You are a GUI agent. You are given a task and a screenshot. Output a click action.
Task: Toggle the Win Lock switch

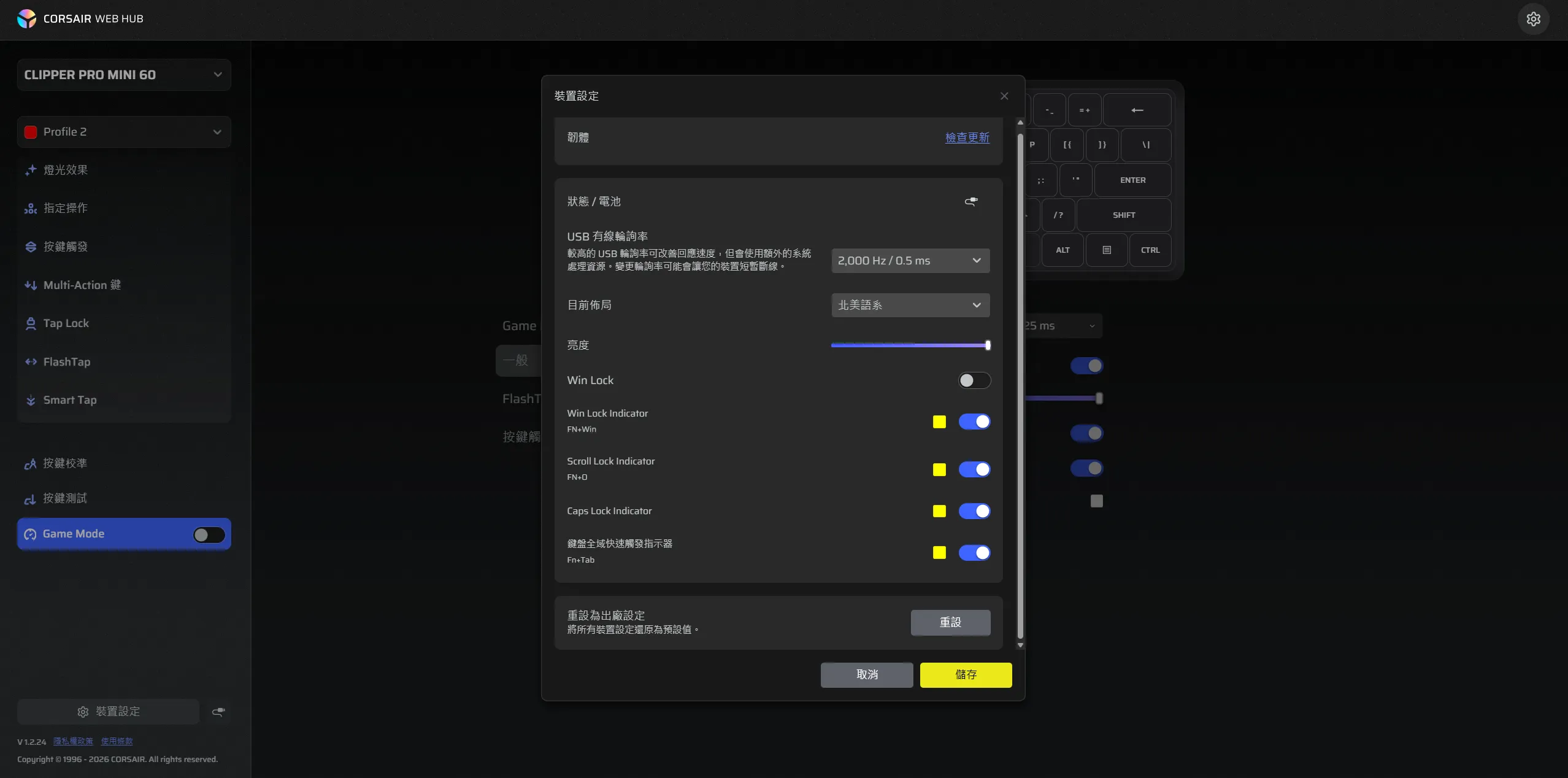click(x=974, y=380)
